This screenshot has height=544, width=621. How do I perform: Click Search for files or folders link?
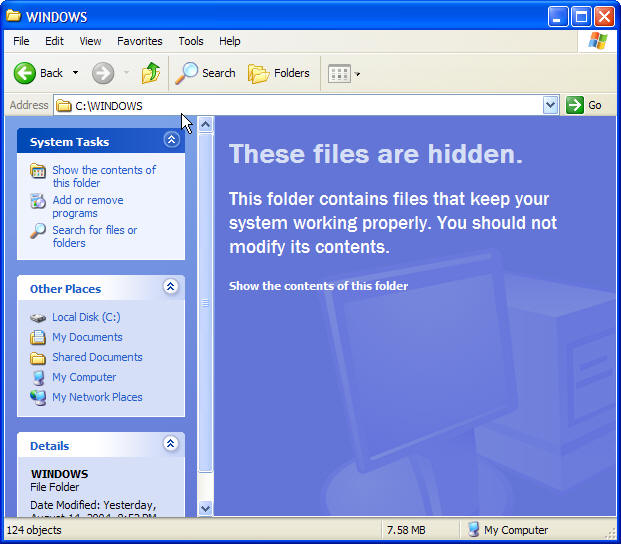tap(95, 236)
